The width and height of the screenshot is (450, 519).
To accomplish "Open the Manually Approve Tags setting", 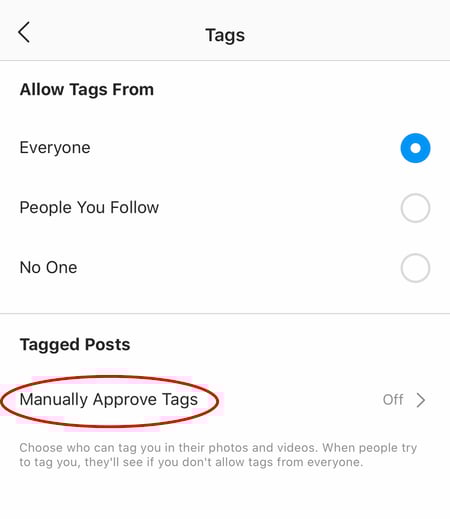I will [225, 400].
